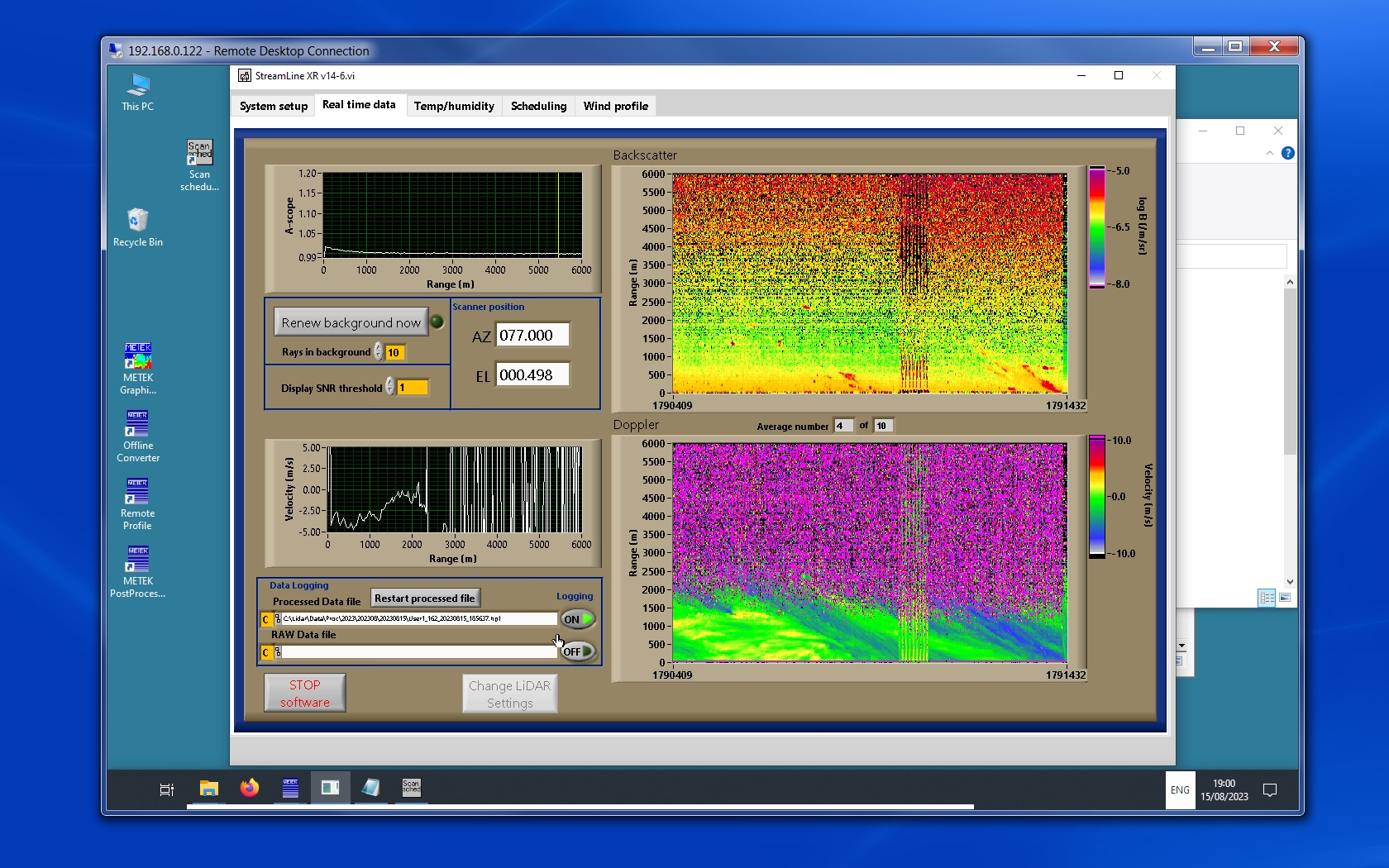Open the METEK PostProcessing desktop icon
The image size is (1389, 868).
[137, 560]
